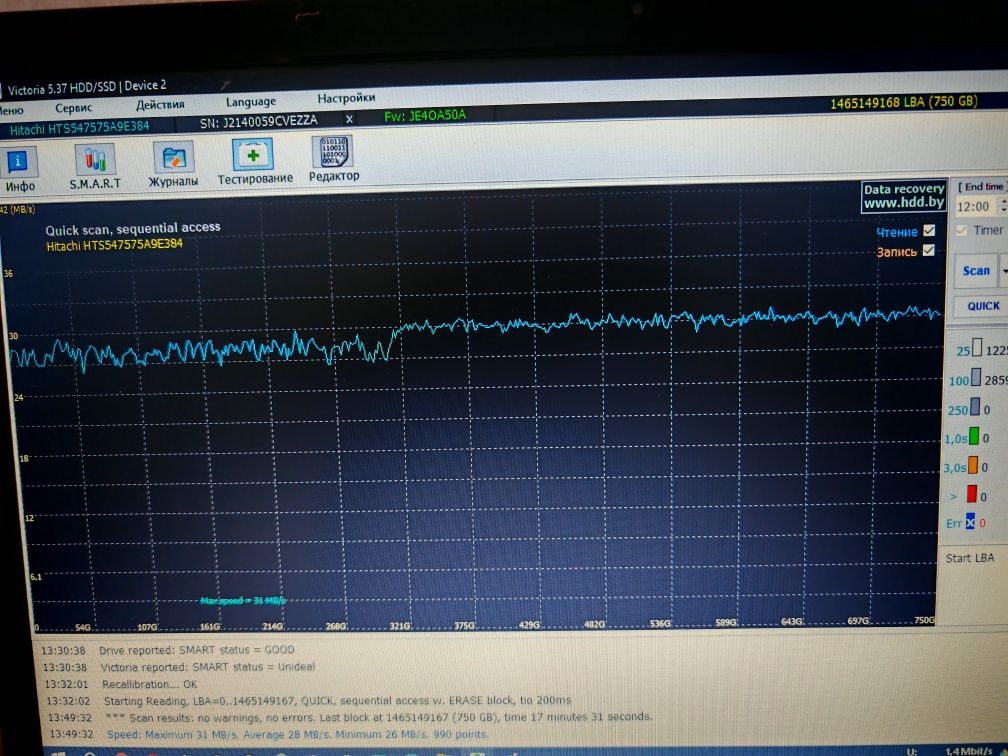Click the 1,4Mbit/s network speed indicator
This screenshot has width=1008, height=756.
click(x=968, y=751)
